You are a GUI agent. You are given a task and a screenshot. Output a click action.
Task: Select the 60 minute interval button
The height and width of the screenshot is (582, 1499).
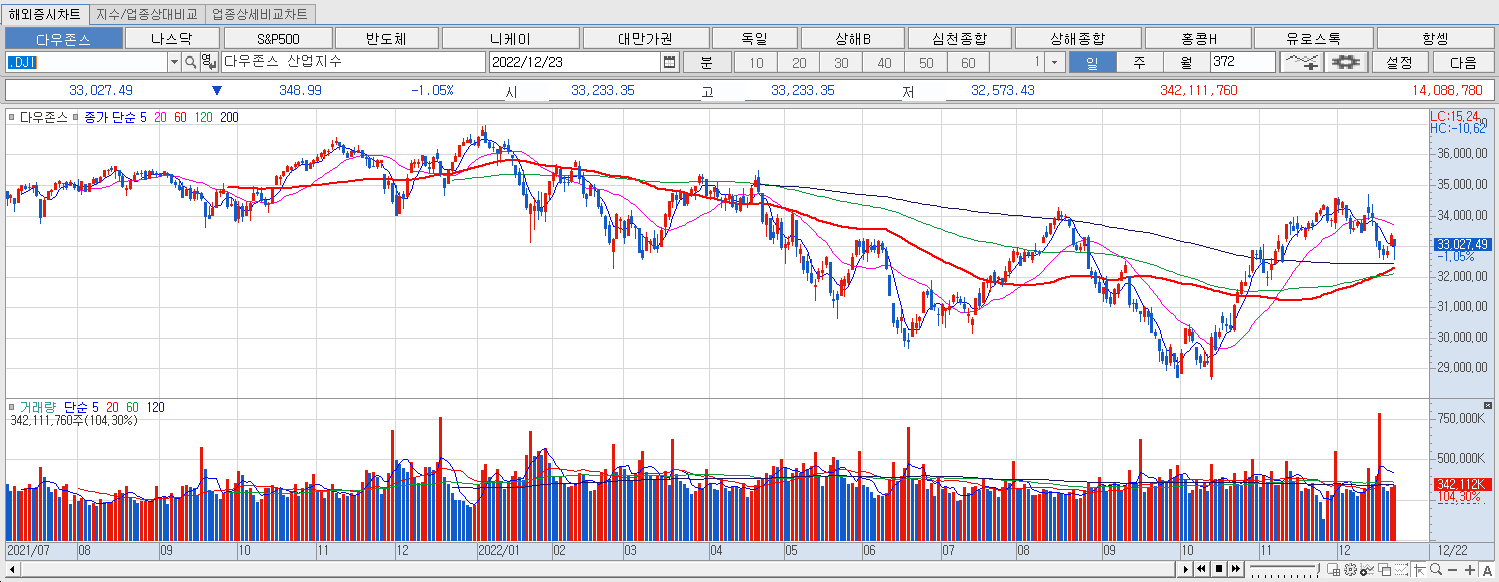point(968,62)
